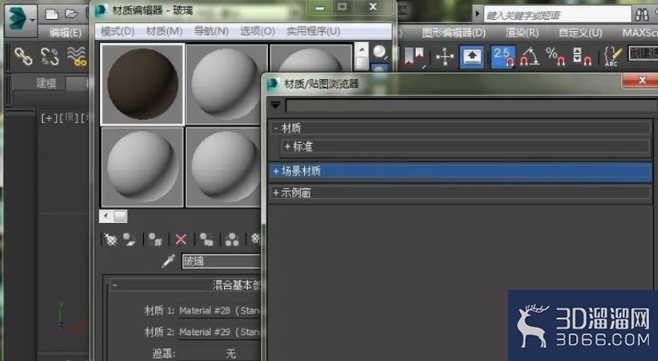Viewport: 658px width, 361px height.
Task: Click the viewport 顶 view label
Action: pos(70,118)
